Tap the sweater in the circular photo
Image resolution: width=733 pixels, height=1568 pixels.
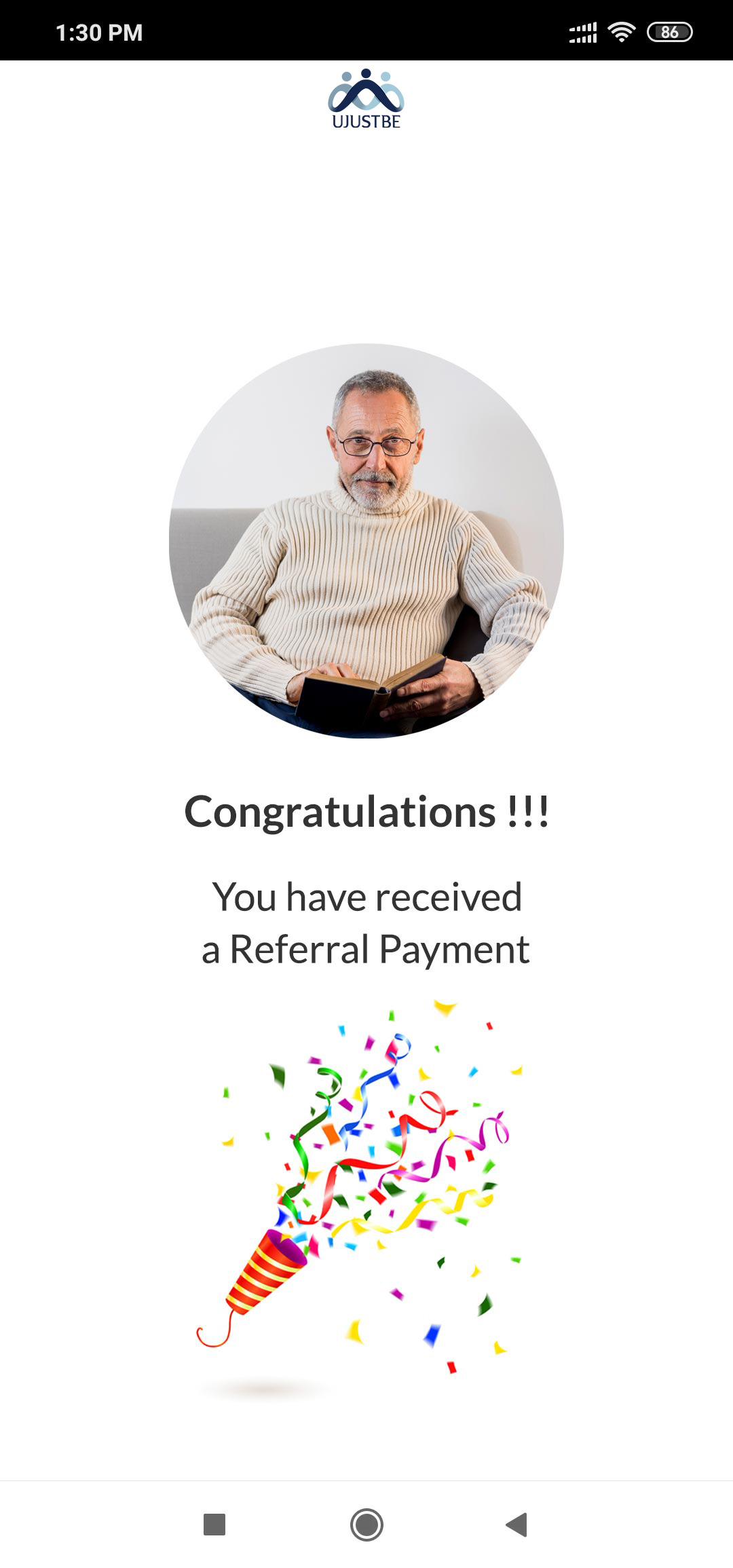[x=366, y=584]
